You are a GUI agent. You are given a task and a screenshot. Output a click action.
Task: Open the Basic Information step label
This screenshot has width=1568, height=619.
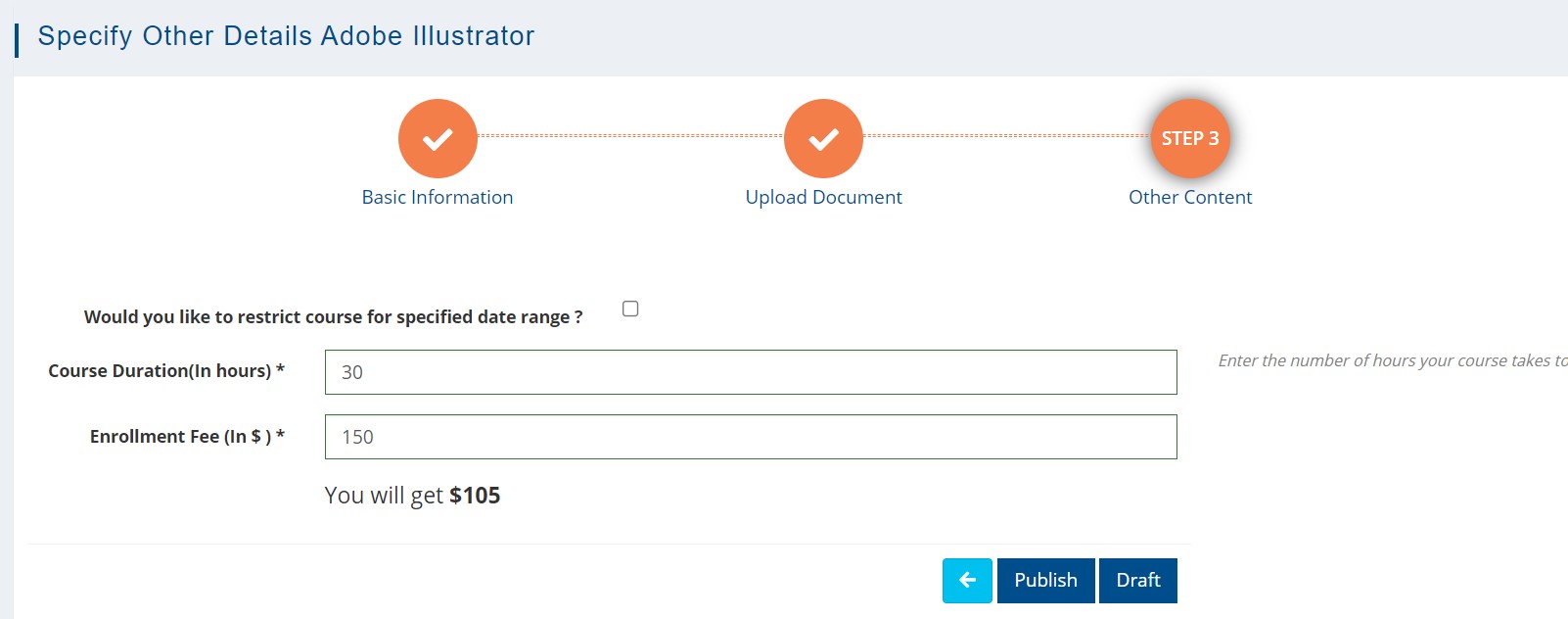click(x=438, y=197)
